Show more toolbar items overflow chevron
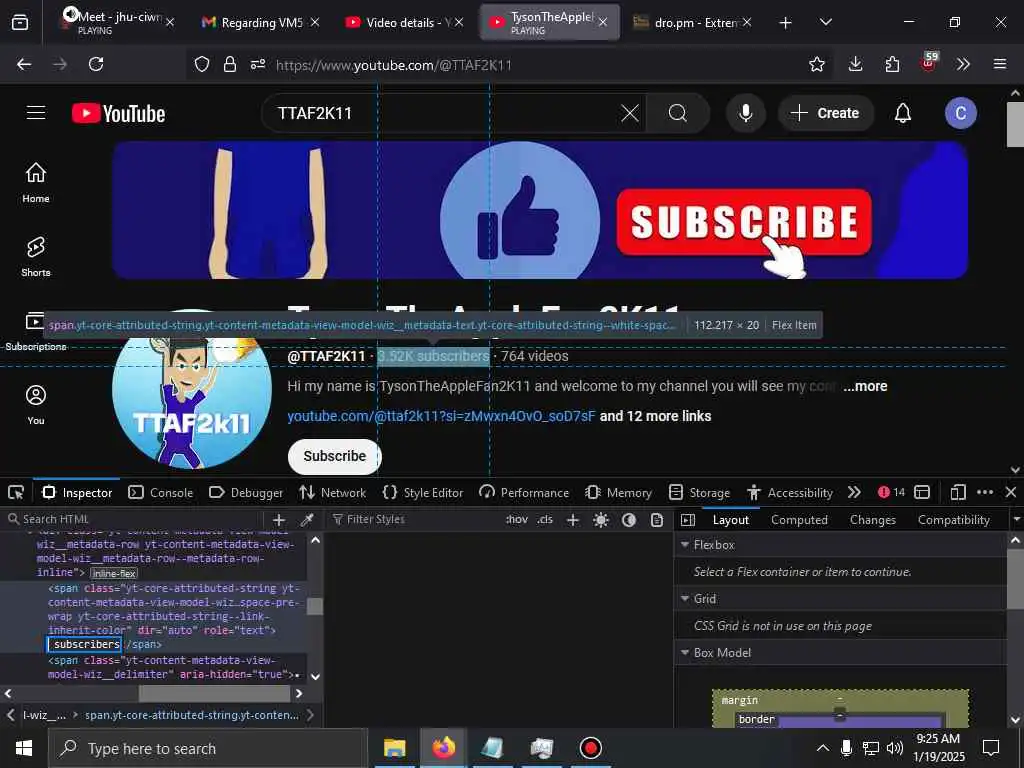 click(x=963, y=64)
